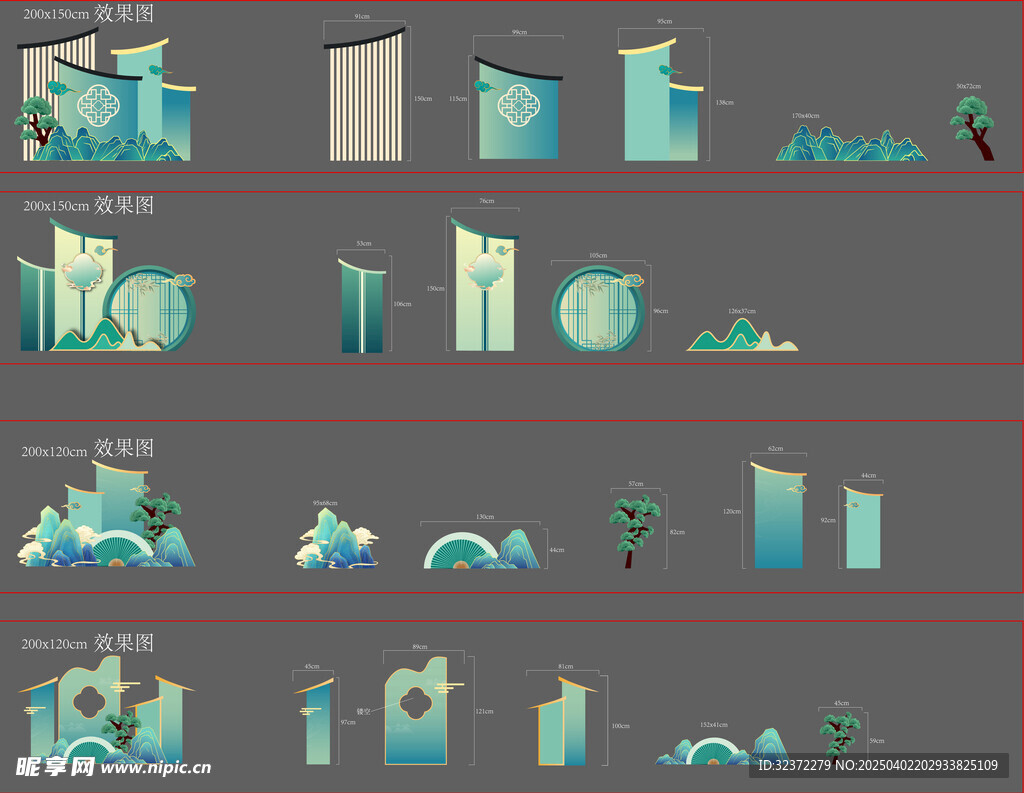Select the fan and mountain under 130cm
Screen dimensions: 1024x793
(x=482, y=549)
